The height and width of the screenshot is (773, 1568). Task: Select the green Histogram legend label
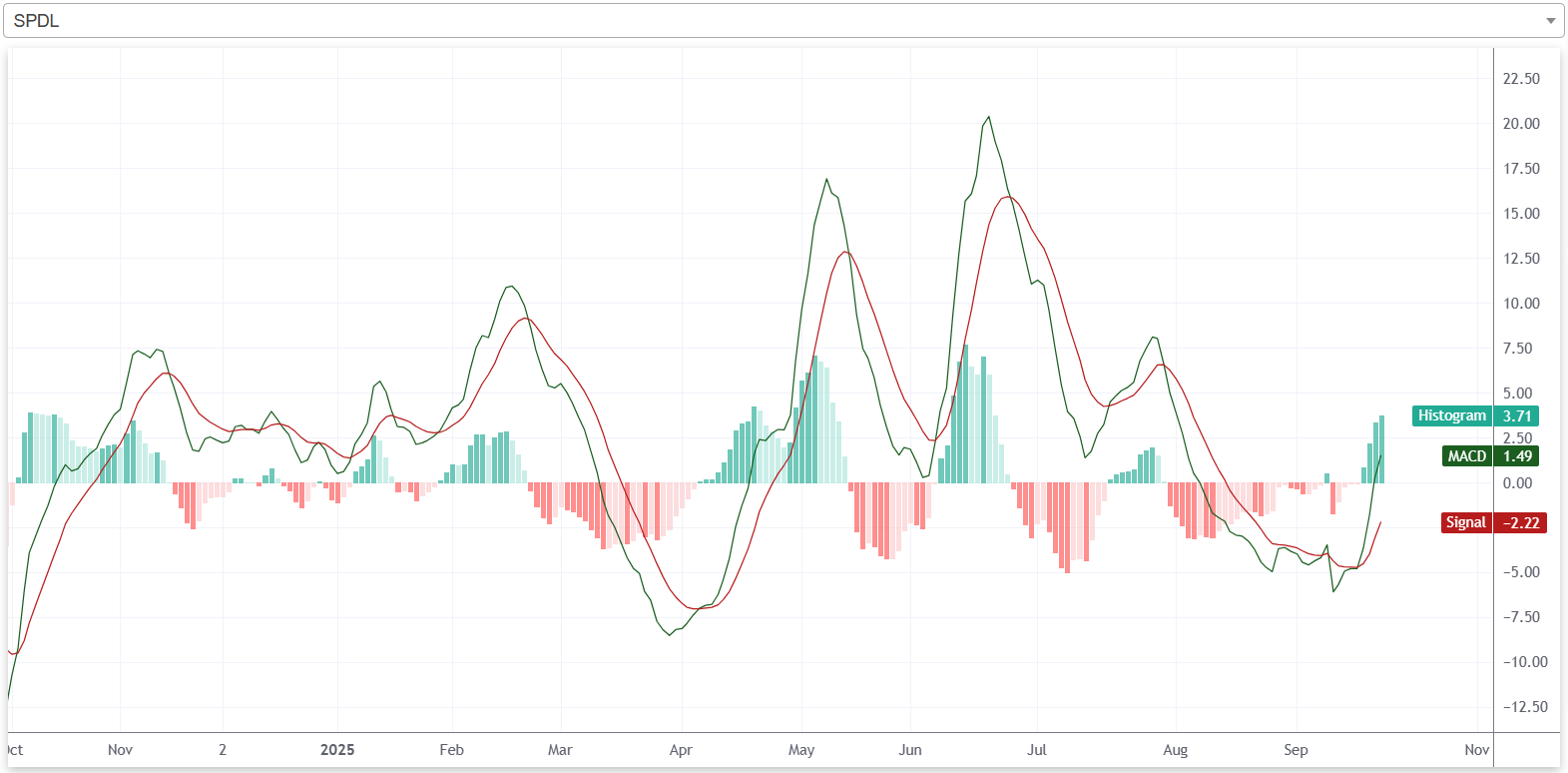point(1451,415)
